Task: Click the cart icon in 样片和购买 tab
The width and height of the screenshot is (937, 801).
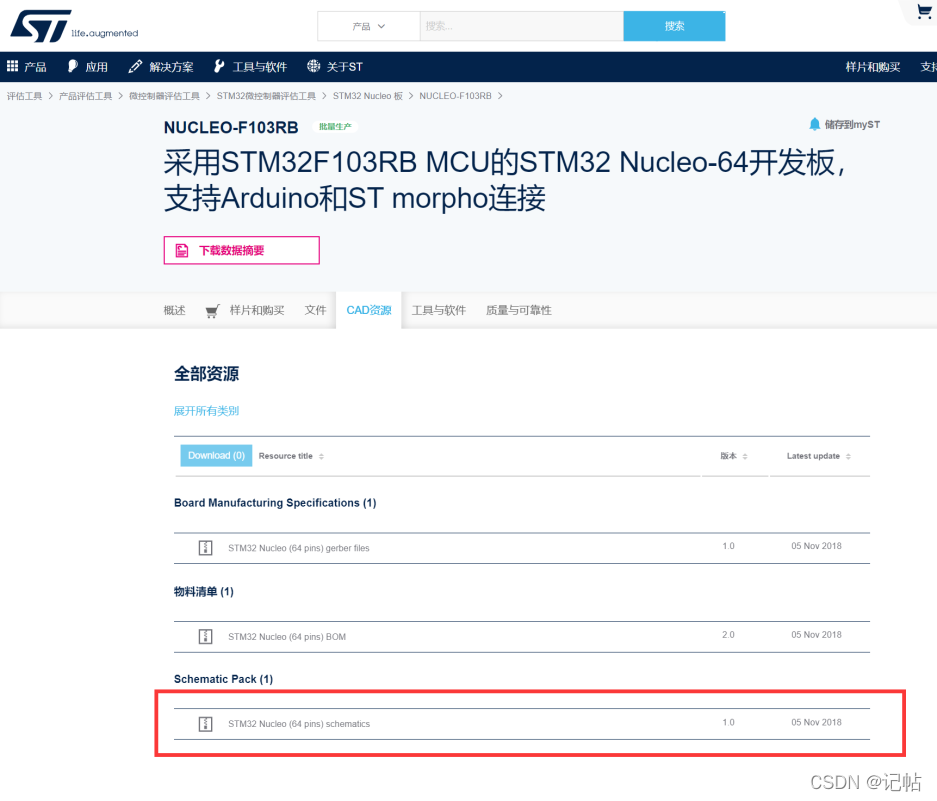Action: [x=212, y=311]
